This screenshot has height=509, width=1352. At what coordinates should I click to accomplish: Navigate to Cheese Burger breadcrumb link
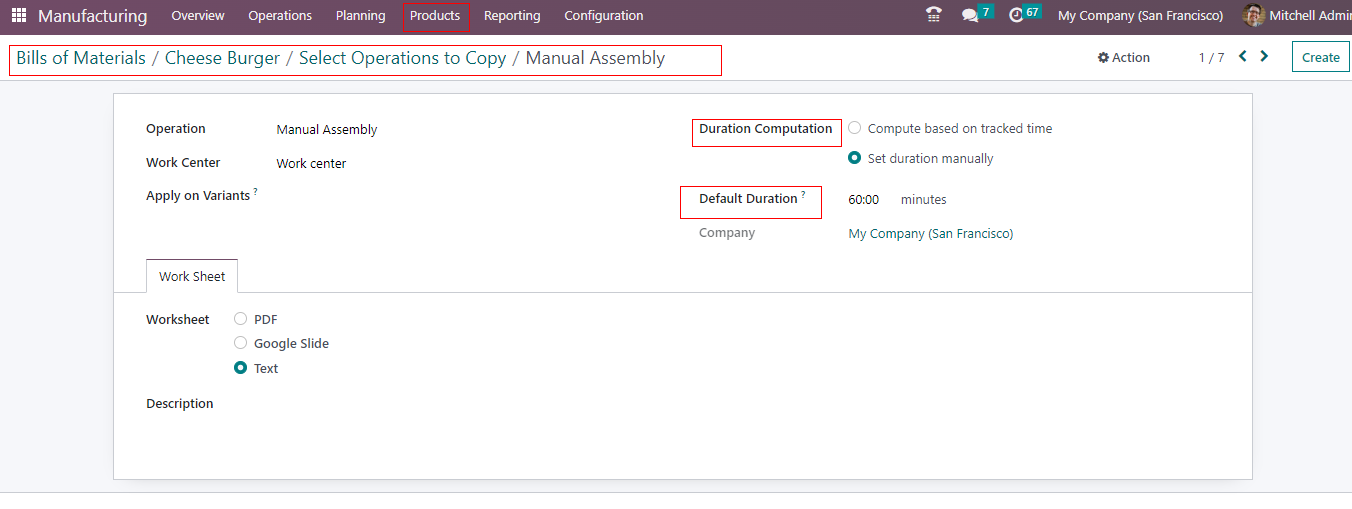tap(222, 58)
